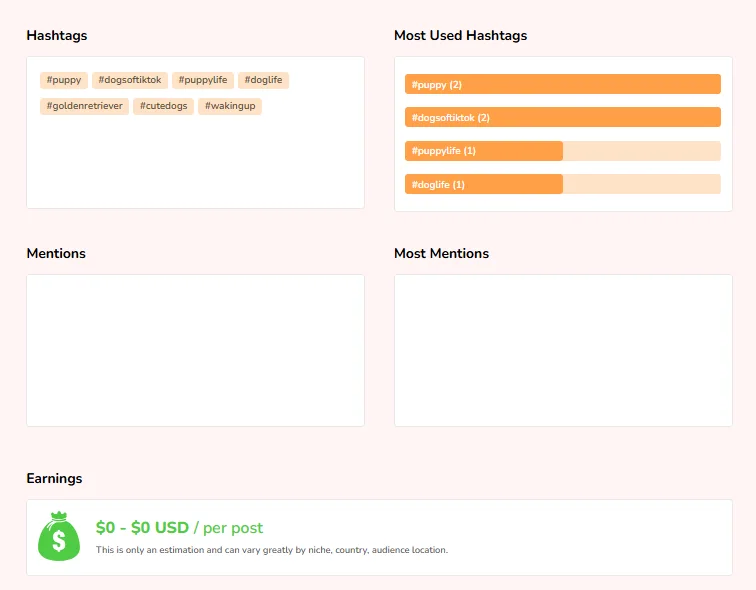Click the empty Most Mentions panel
This screenshot has height=590, width=756.
click(x=563, y=350)
